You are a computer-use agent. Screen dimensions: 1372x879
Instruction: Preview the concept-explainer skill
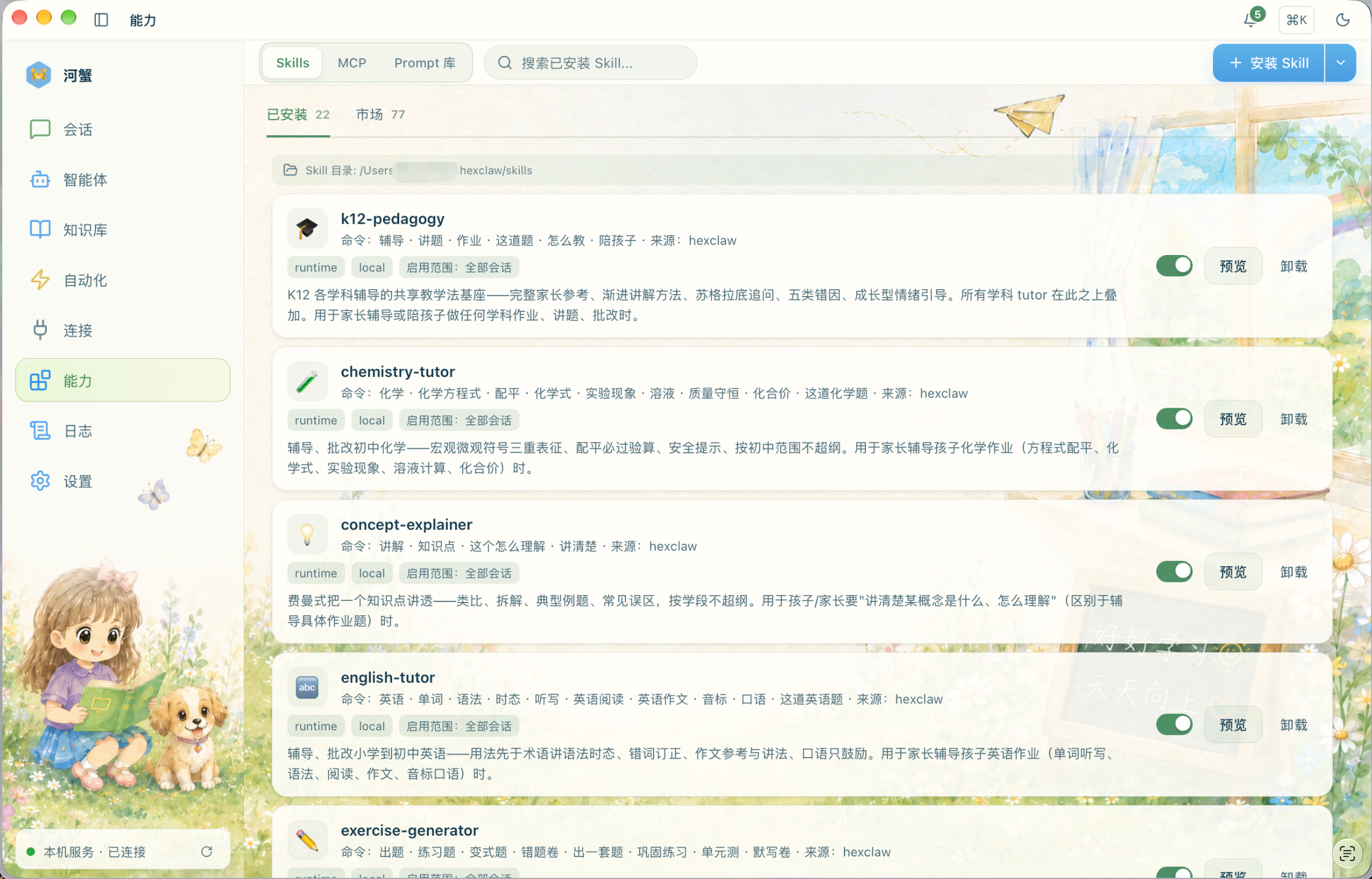point(1233,572)
